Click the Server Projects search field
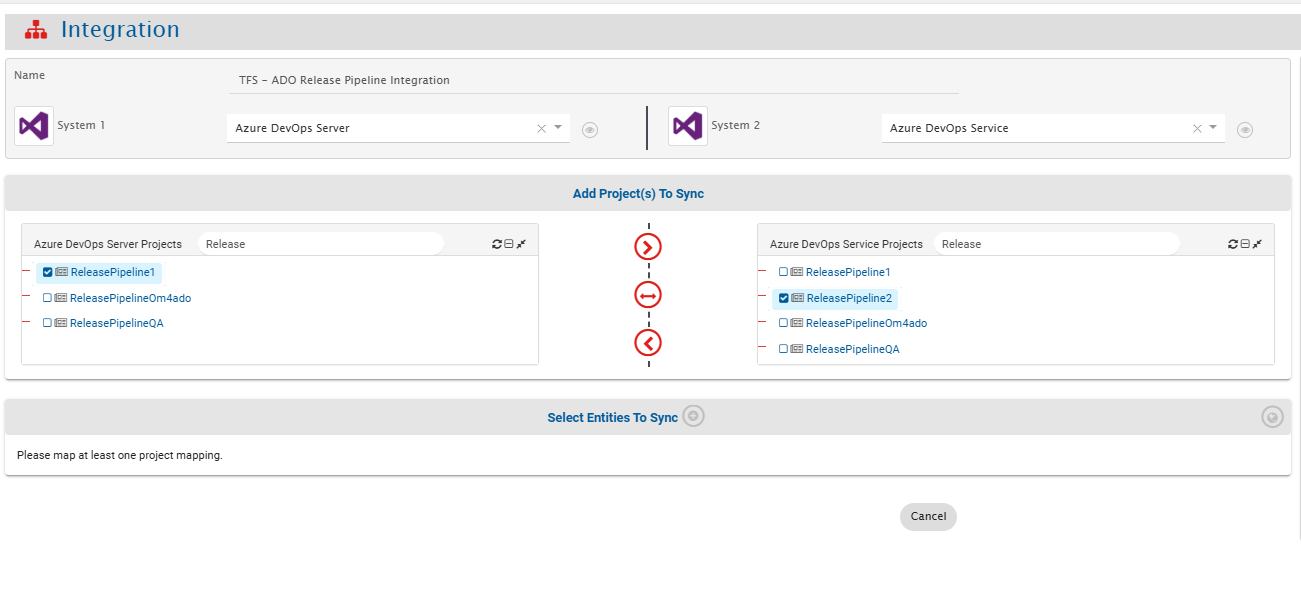 coord(320,244)
